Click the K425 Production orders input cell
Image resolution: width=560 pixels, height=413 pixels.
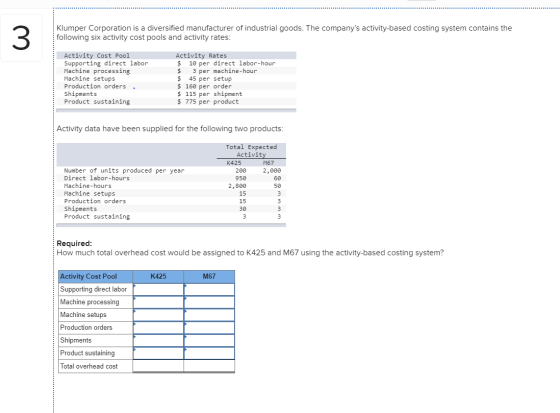(158, 328)
